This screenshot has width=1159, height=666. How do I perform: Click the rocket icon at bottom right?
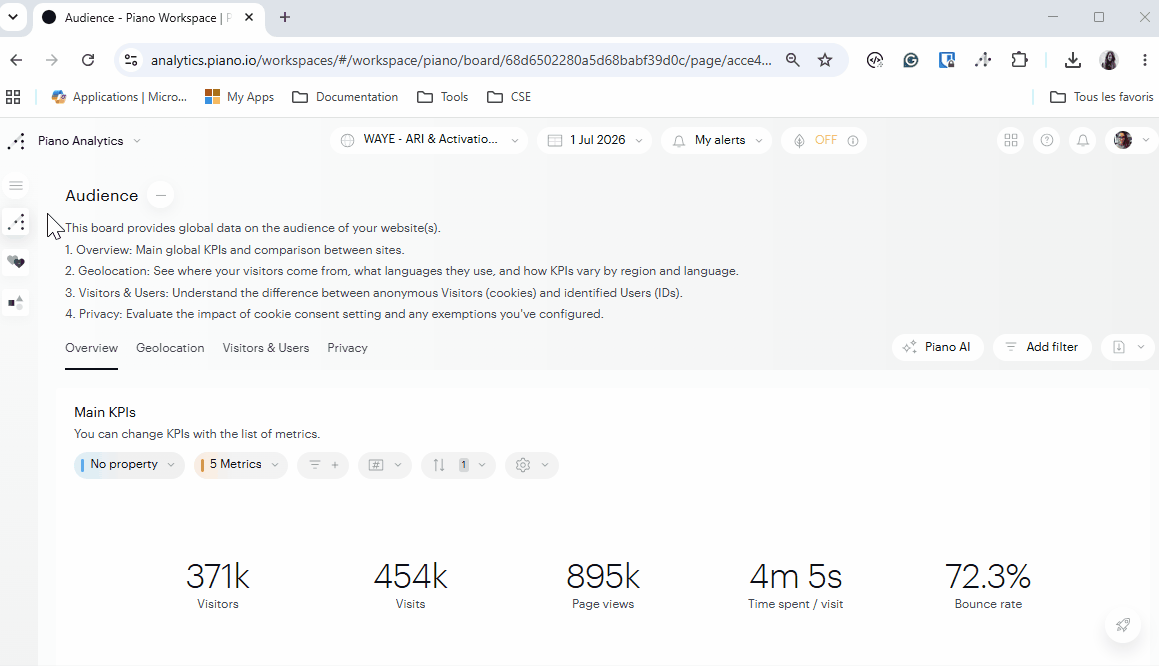point(1123,625)
